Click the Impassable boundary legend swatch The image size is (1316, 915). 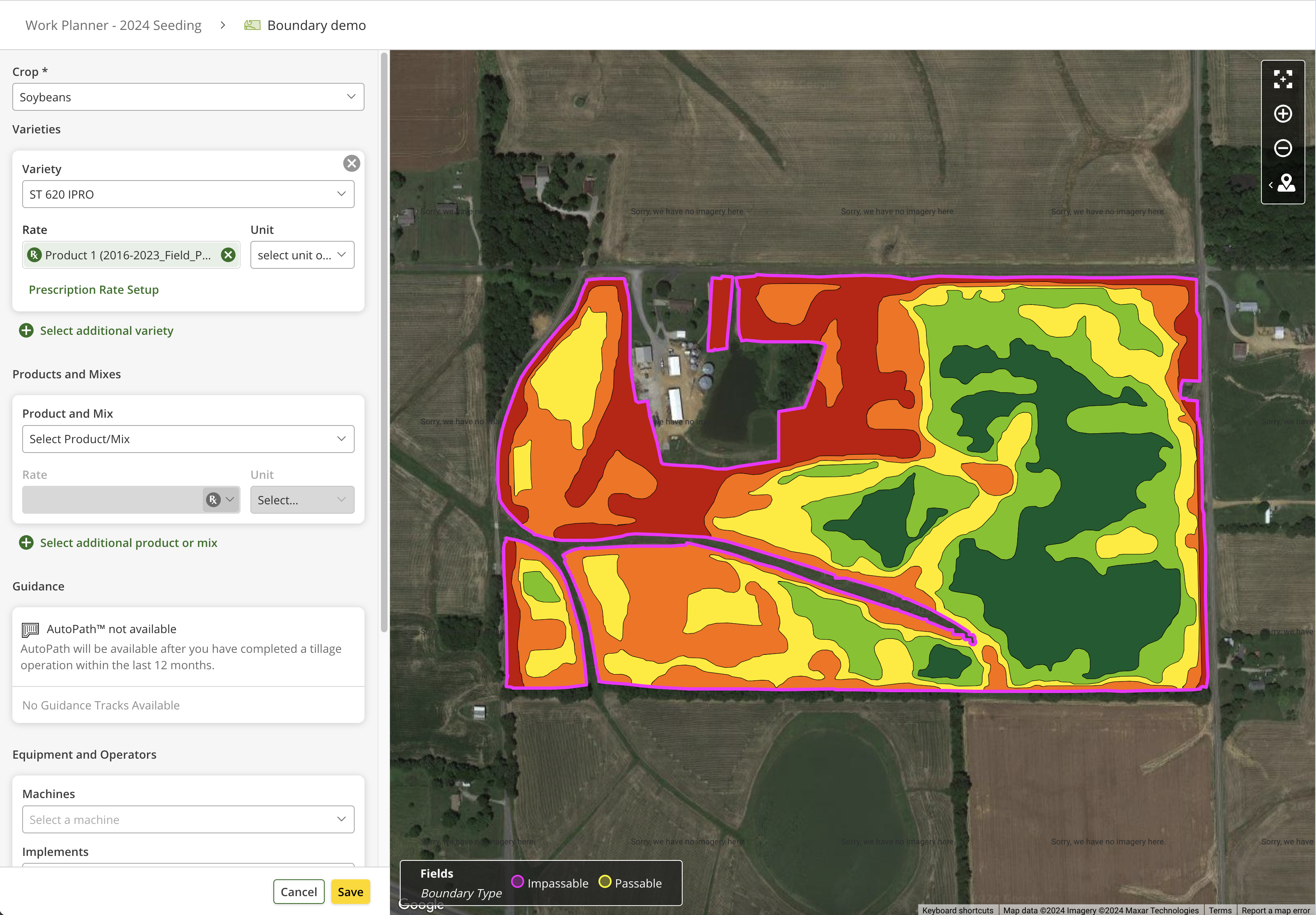point(518,882)
